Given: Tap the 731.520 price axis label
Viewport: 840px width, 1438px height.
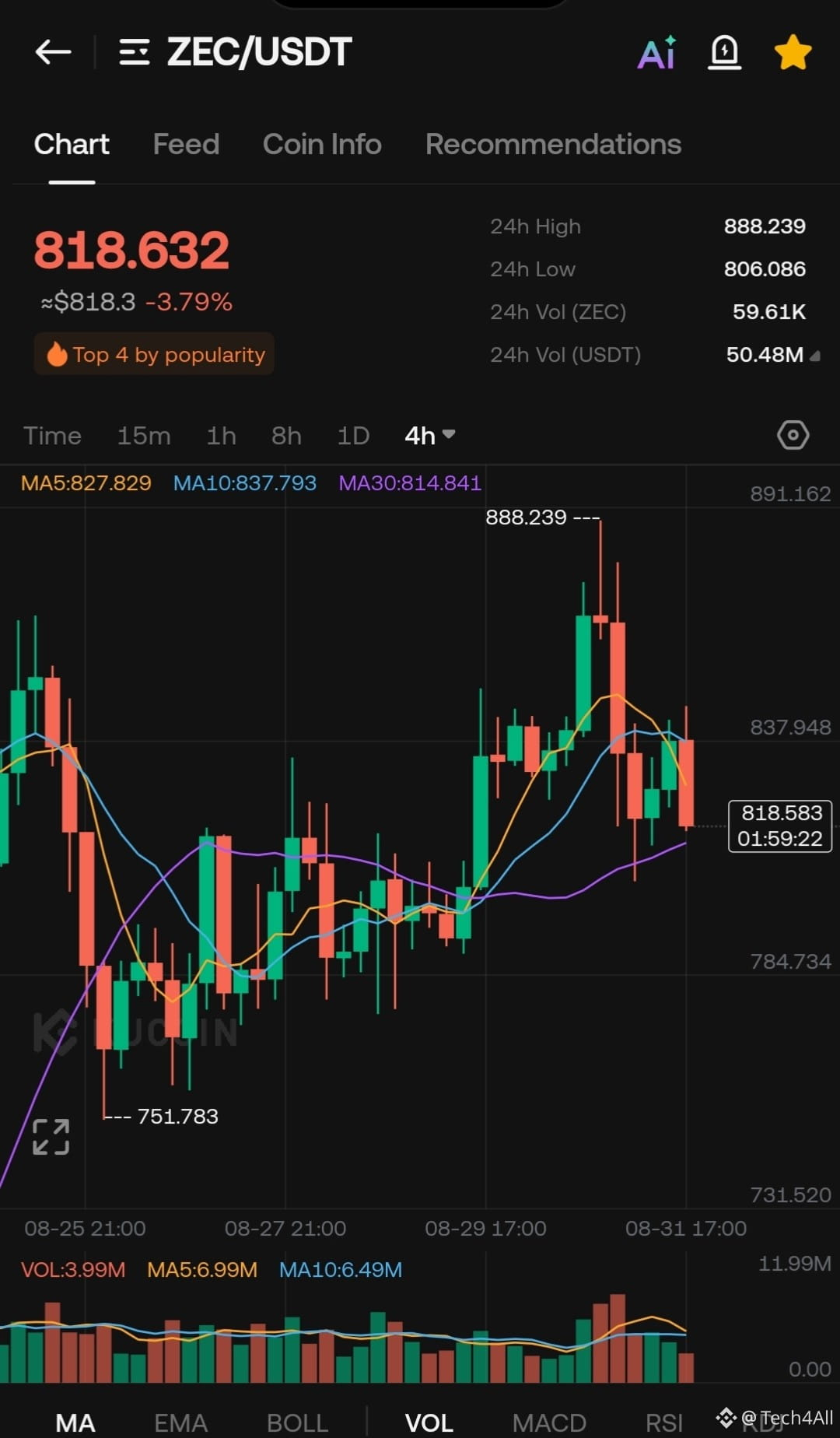Looking at the screenshot, I should (790, 1194).
